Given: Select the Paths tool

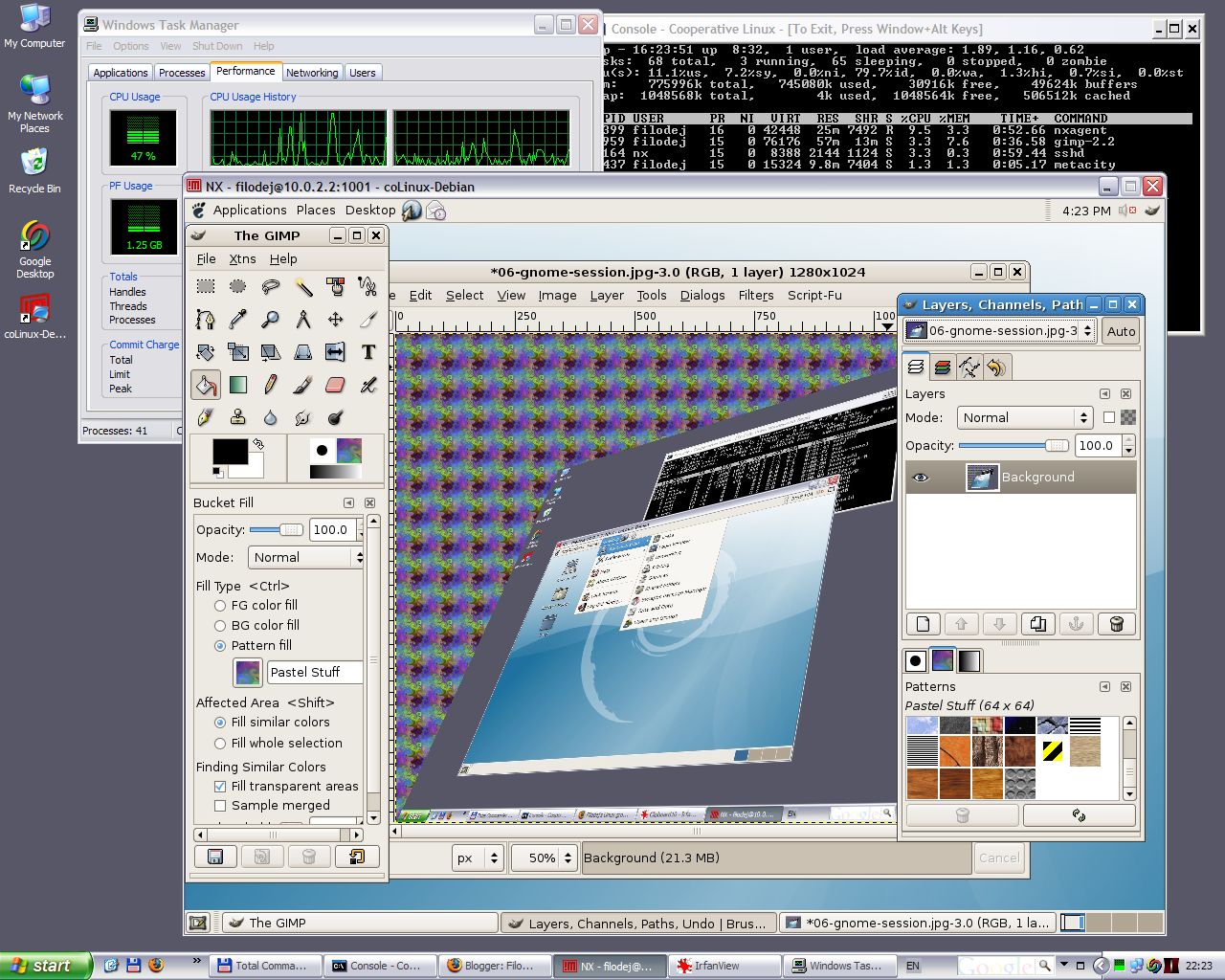Looking at the screenshot, I should [x=206, y=320].
